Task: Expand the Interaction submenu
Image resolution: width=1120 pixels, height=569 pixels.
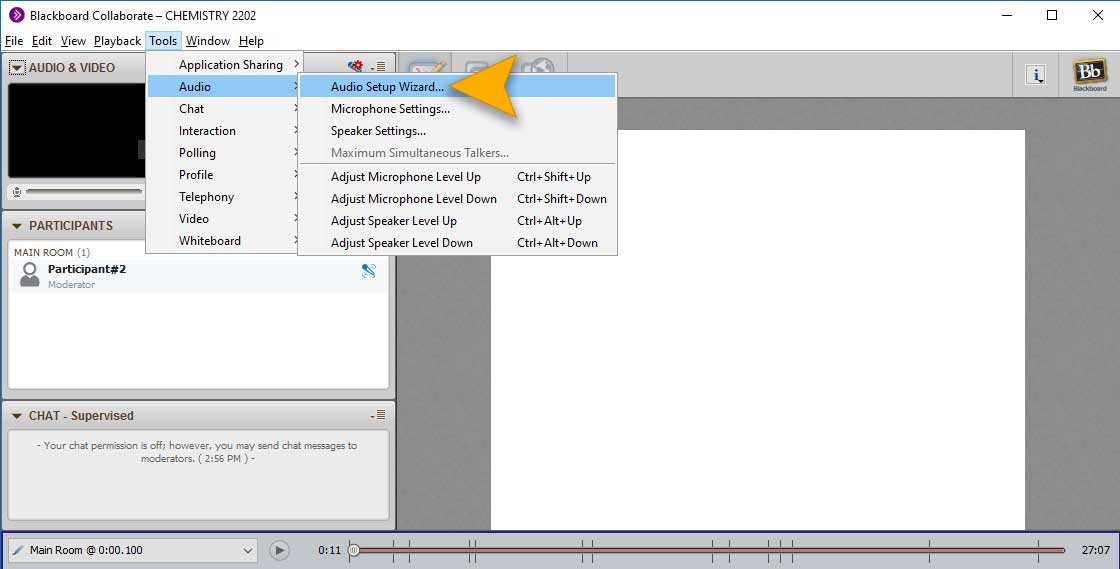Action: pyautogui.click(x=224, y=131)
